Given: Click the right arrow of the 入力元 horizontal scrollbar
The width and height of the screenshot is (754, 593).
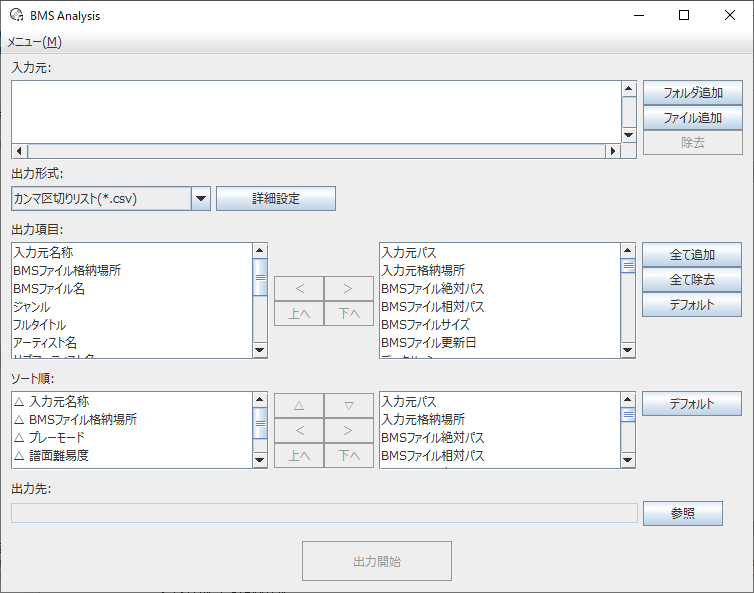Looking at the screenshot, I should 613,151.
